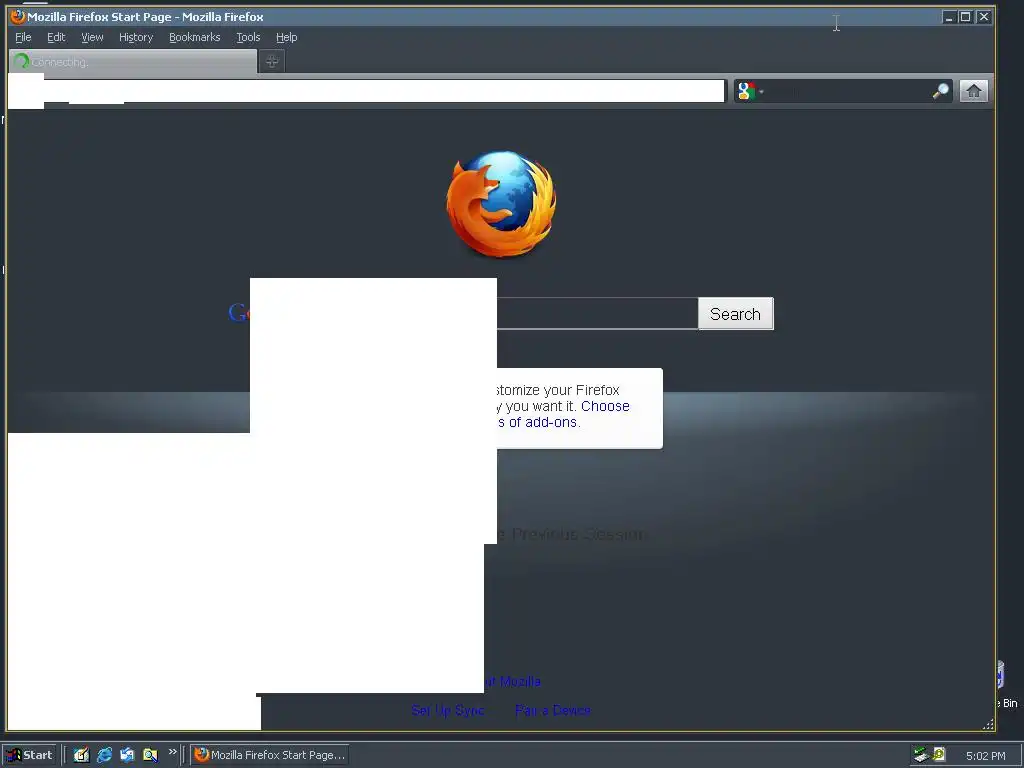
Task: Expand search engine dropdown arrow
Action: click(x=761, y=91)
